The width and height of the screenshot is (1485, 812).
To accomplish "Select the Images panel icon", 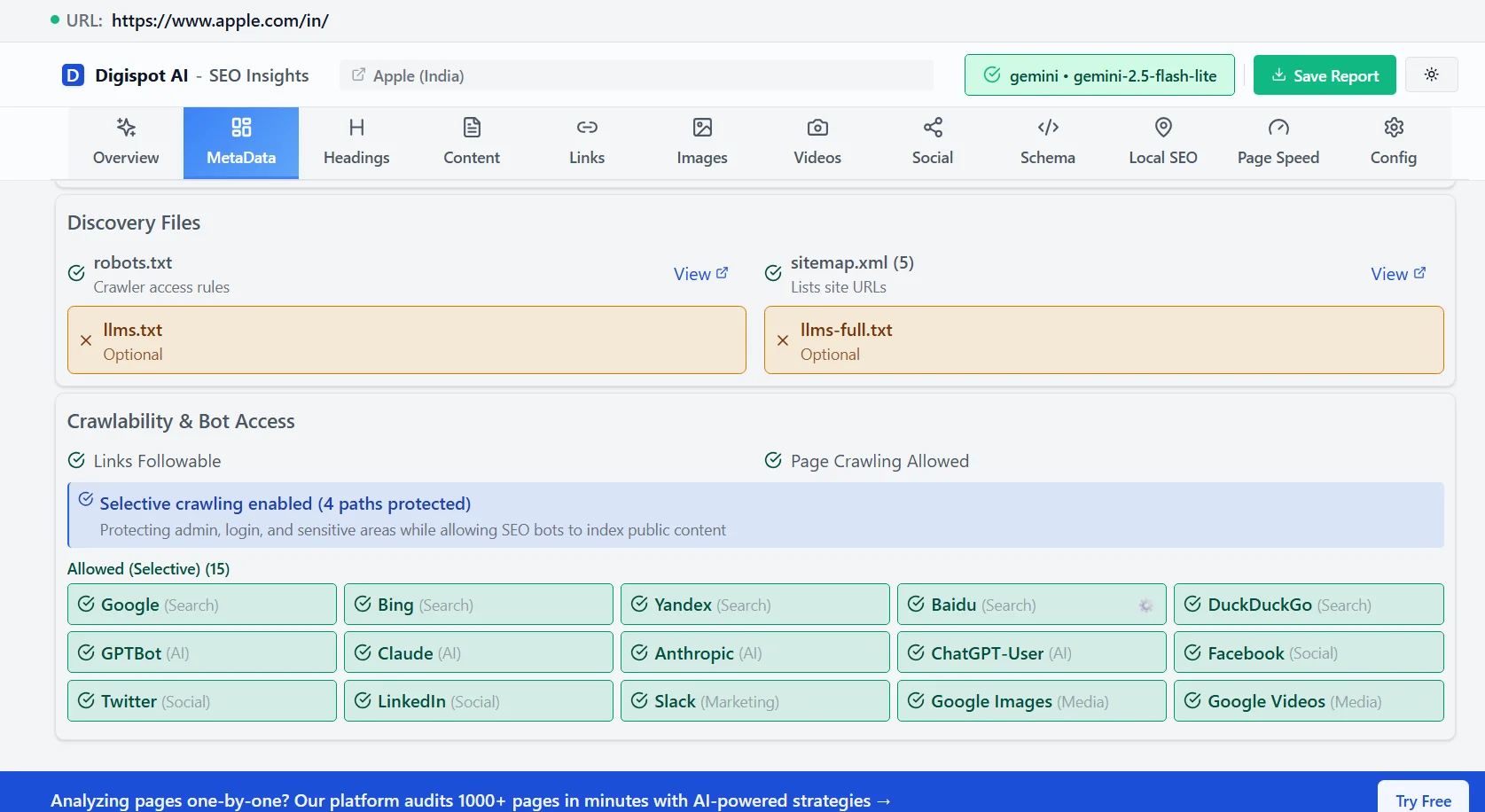I will pyautogui.click(x=701, y=128).
